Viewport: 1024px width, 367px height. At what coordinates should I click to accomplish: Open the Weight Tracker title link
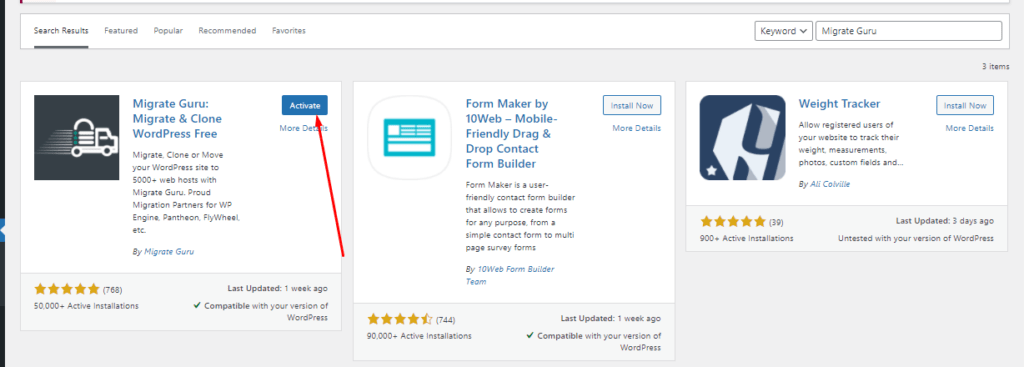pyautogui.click(x=839, y=104)
